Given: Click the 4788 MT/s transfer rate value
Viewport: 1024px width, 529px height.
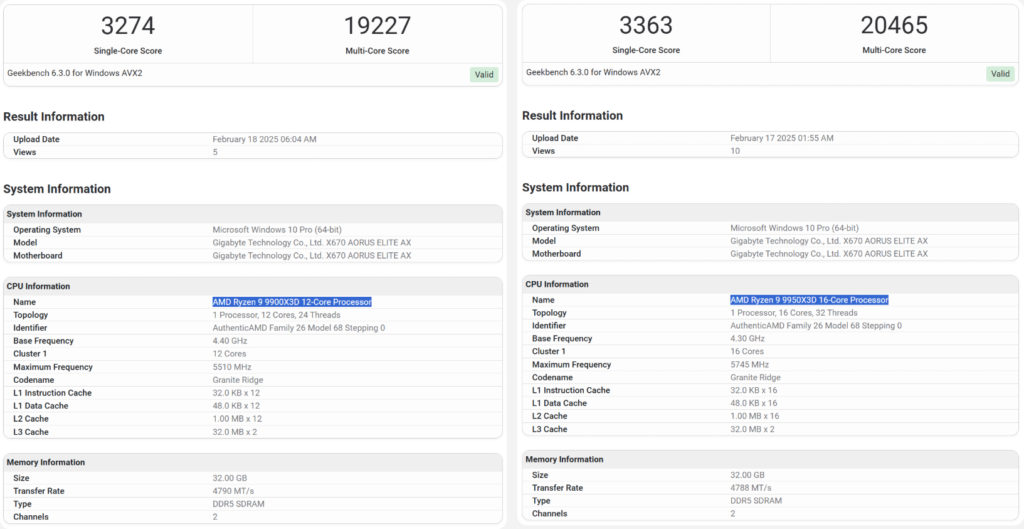Looking at the screenshot, I should pos(750,488).
